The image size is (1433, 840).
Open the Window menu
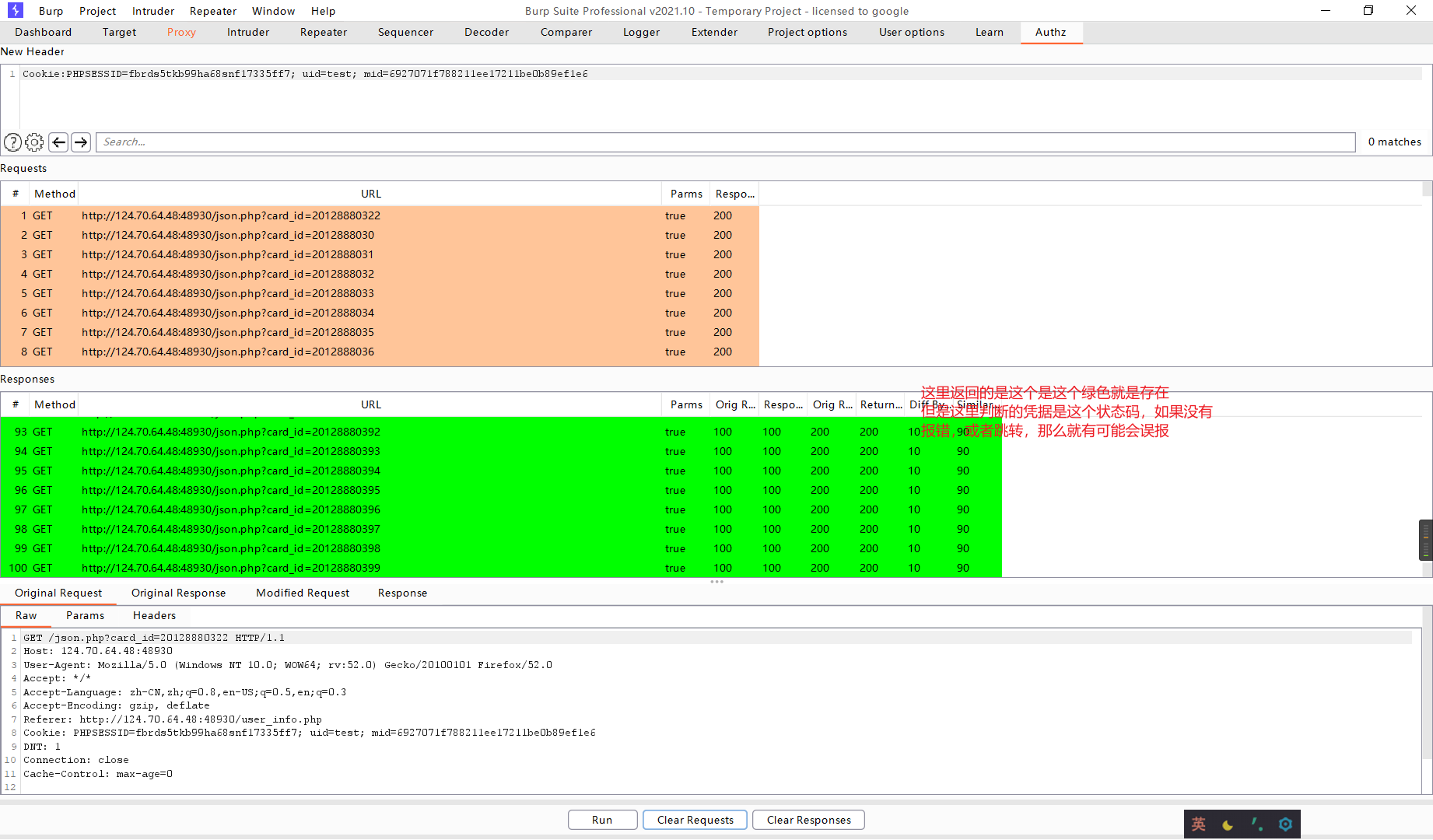pos(273,10)
